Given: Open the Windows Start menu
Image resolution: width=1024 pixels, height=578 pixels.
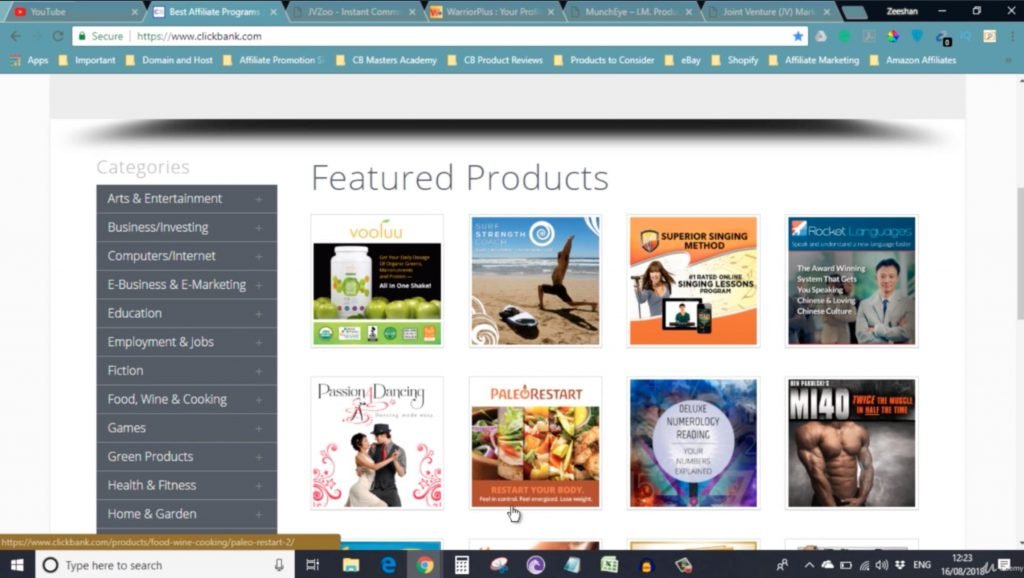Looking at the screenshot, I should coord(17,565).
